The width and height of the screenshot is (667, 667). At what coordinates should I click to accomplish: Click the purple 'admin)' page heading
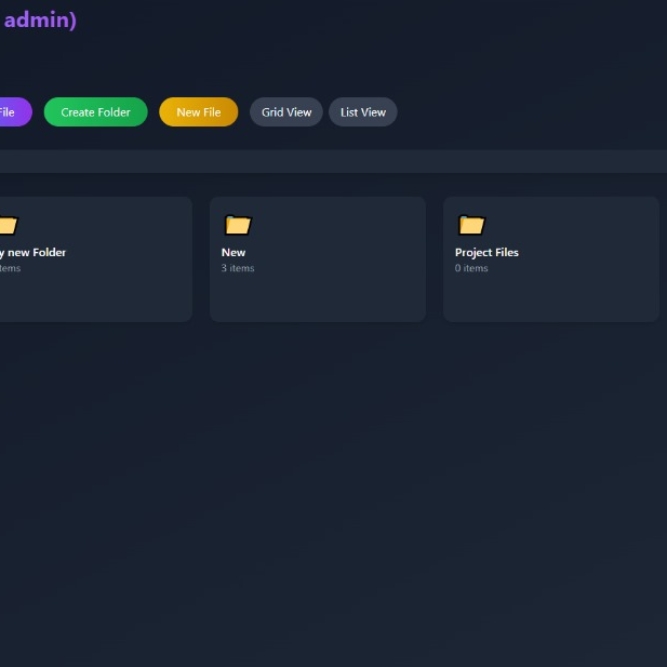click(x=38, y=20)
